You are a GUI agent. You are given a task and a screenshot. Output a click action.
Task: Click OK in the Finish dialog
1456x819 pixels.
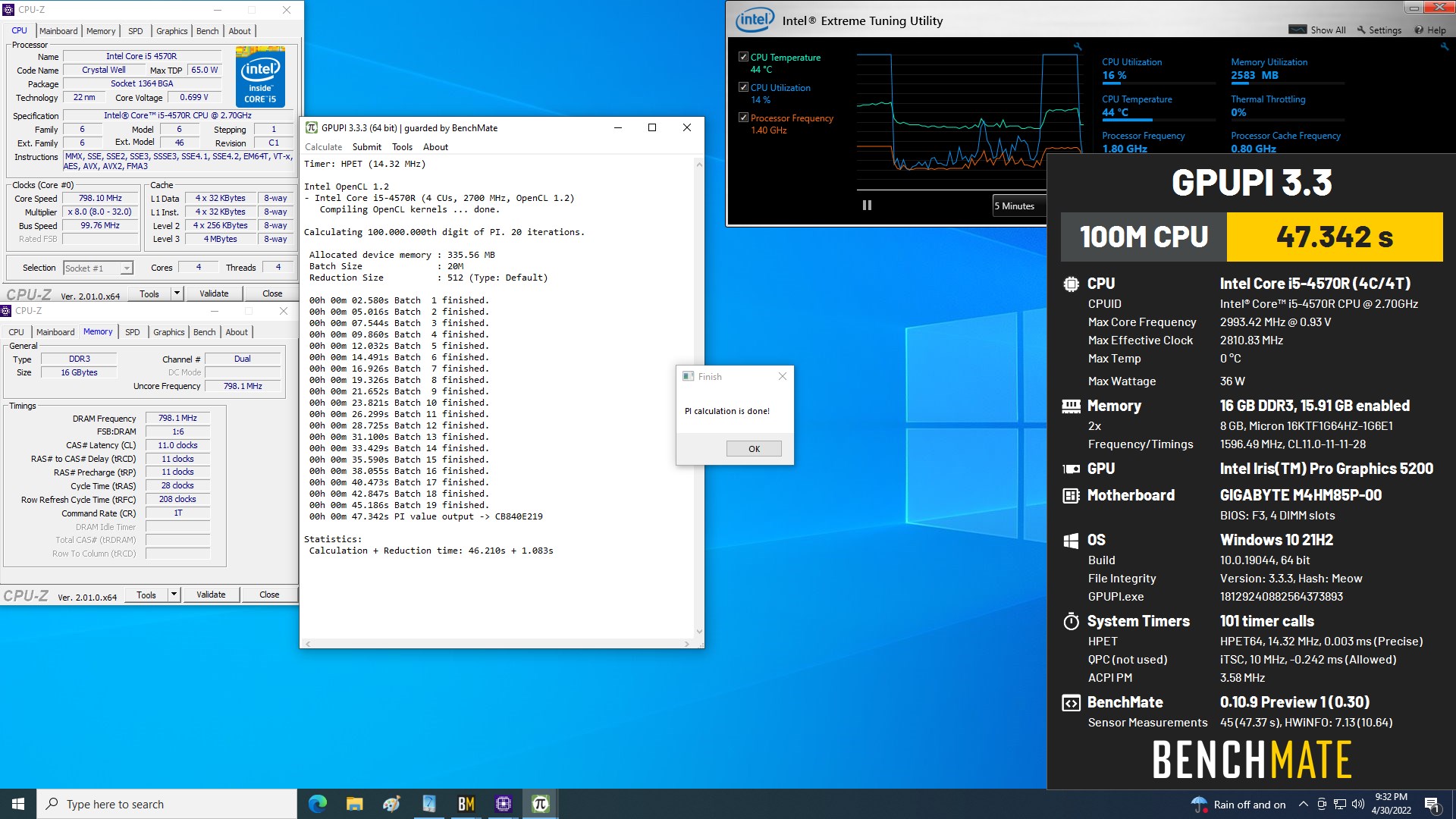click(754, 449)
